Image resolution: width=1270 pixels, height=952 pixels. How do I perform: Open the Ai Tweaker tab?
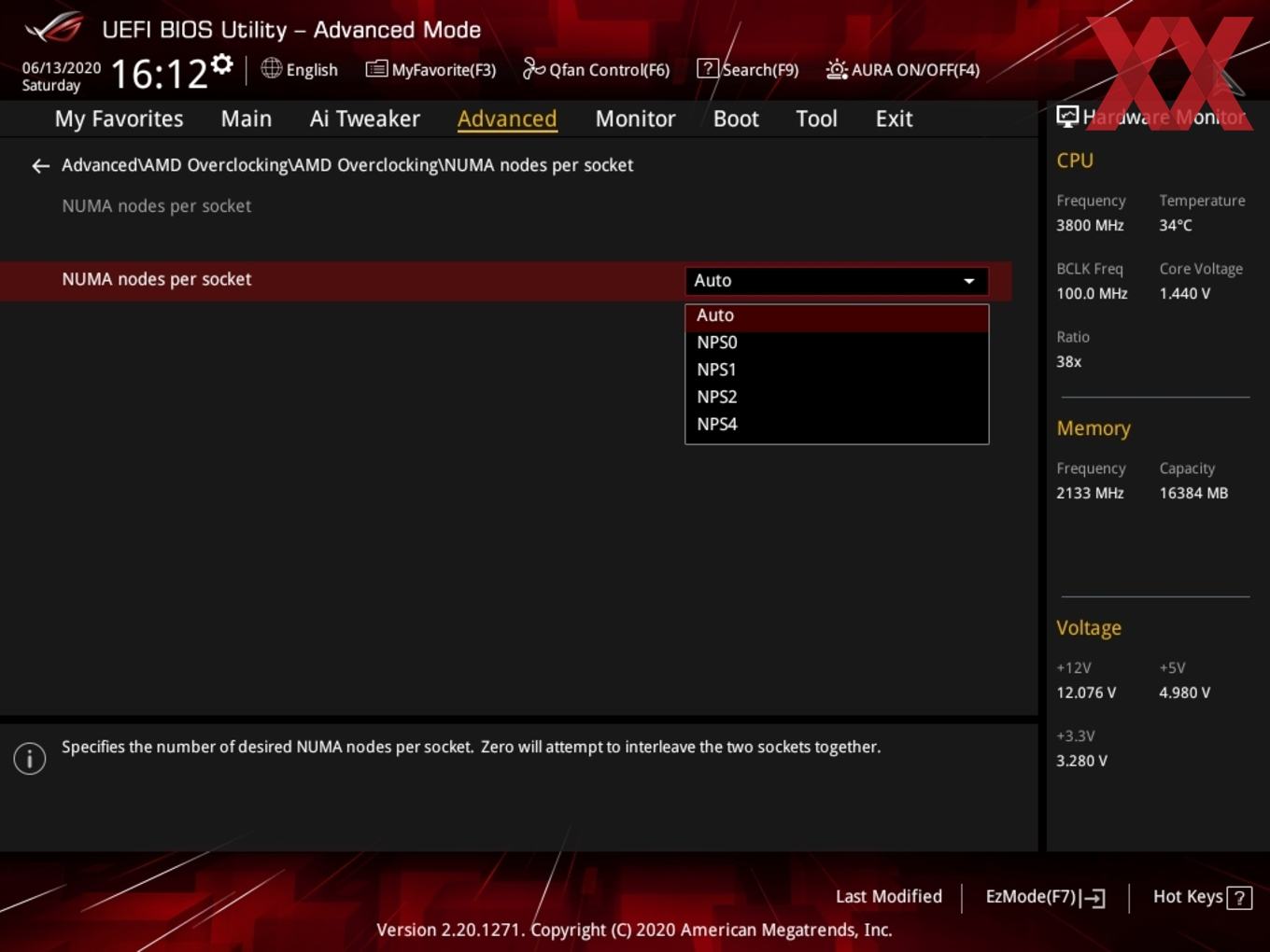click(x=364, y=119)
